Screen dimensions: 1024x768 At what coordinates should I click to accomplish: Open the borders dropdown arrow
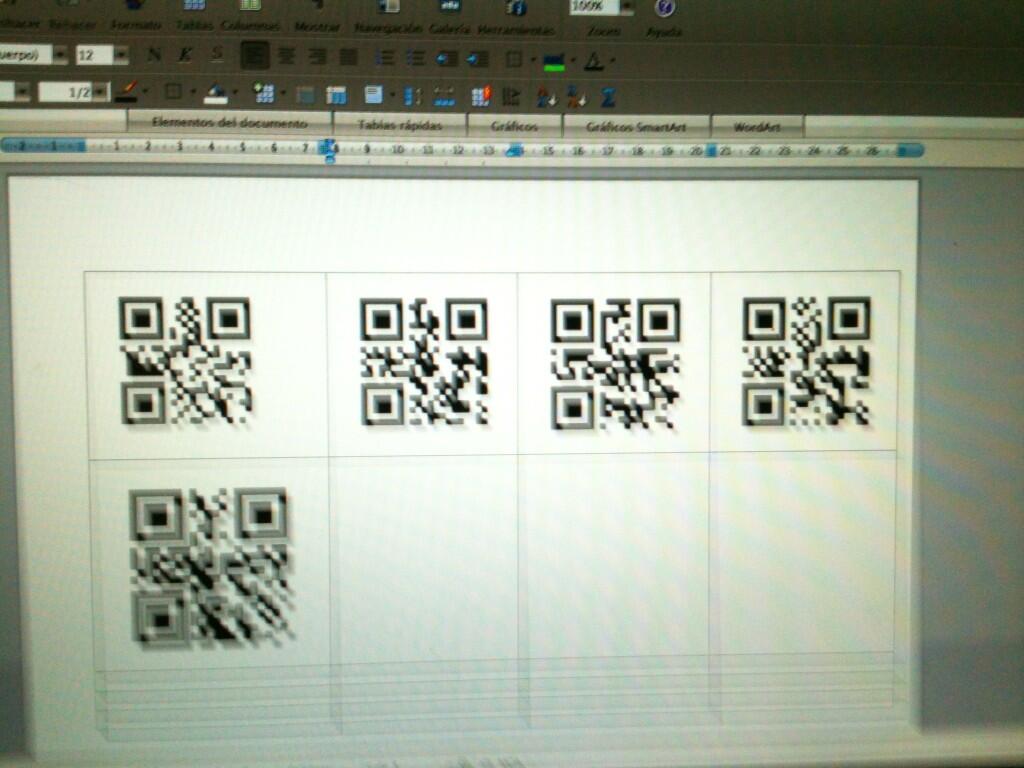pos(533,60)
